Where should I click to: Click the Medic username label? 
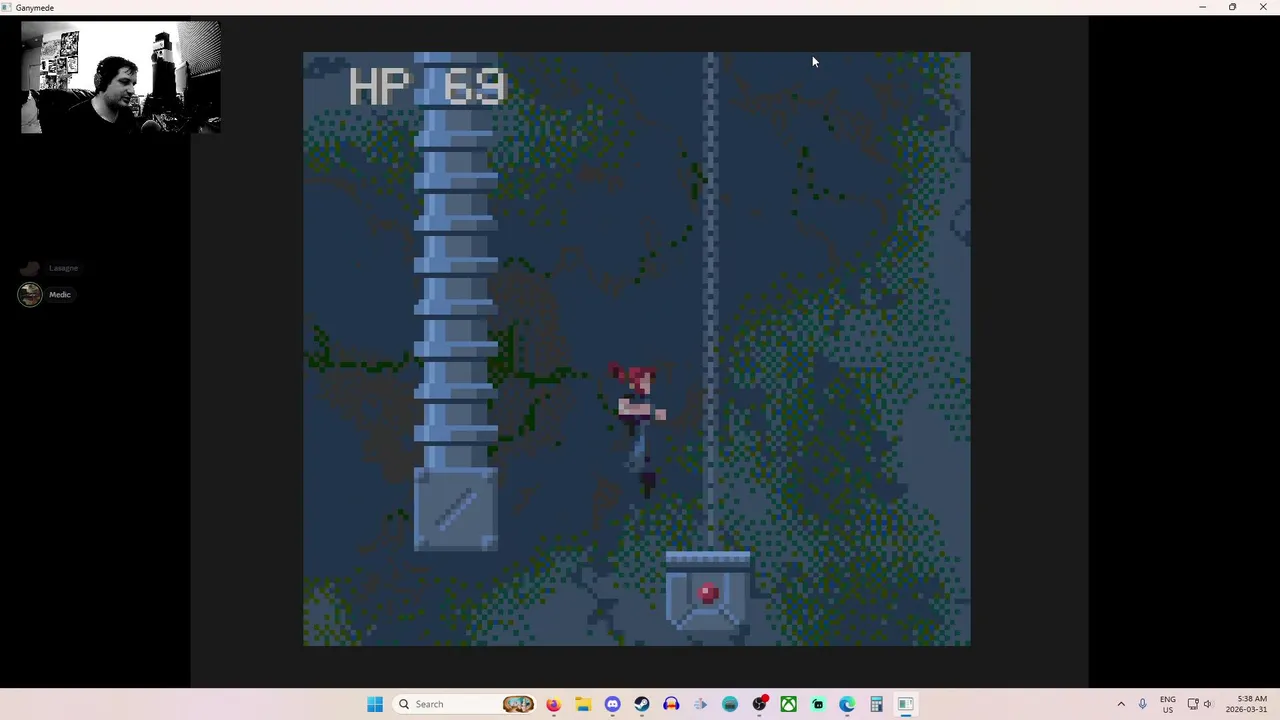[60, 294]
